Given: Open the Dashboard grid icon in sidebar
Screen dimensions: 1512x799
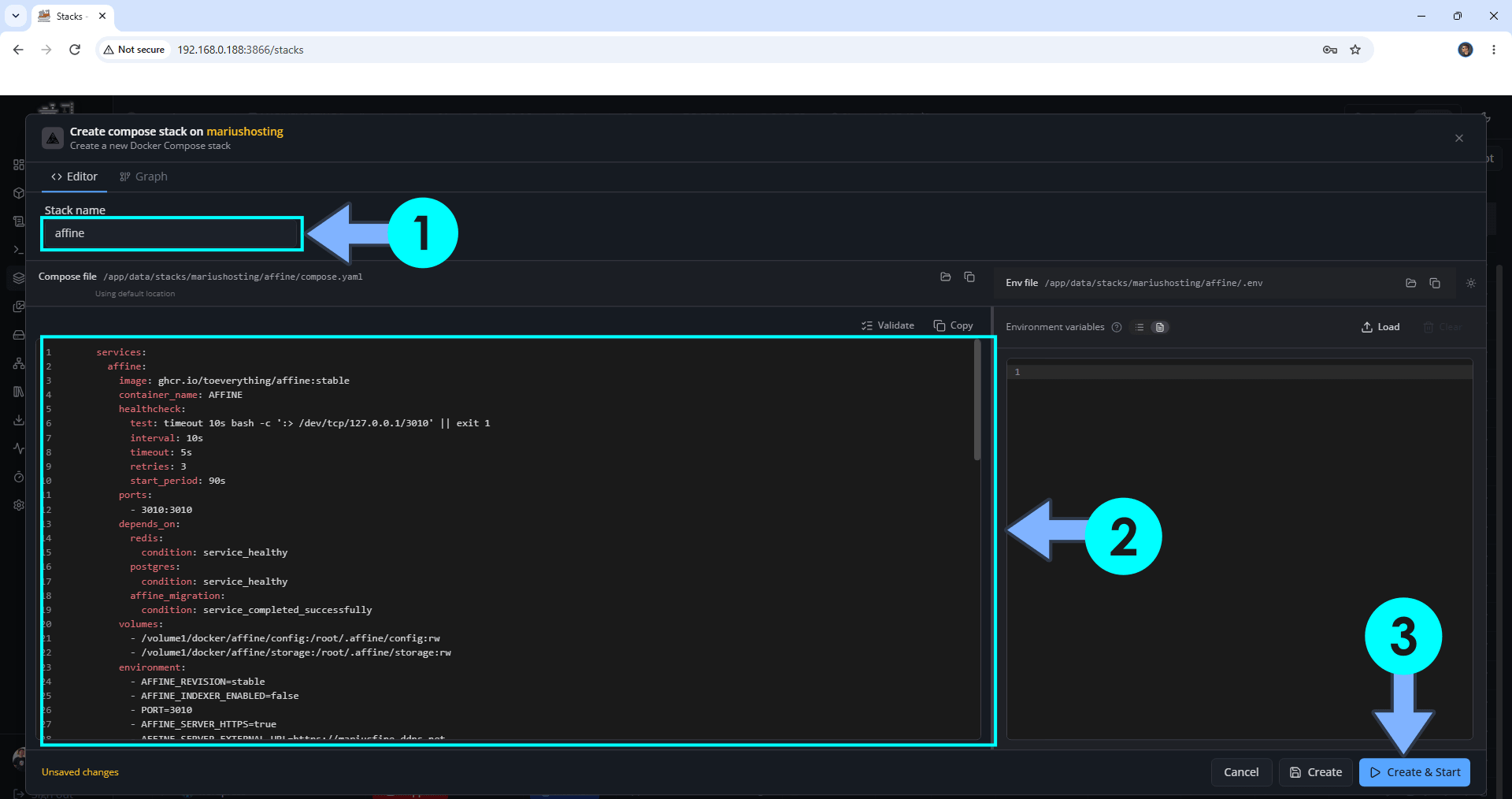Looking at the screenshot, I should (x=19, y=165).
